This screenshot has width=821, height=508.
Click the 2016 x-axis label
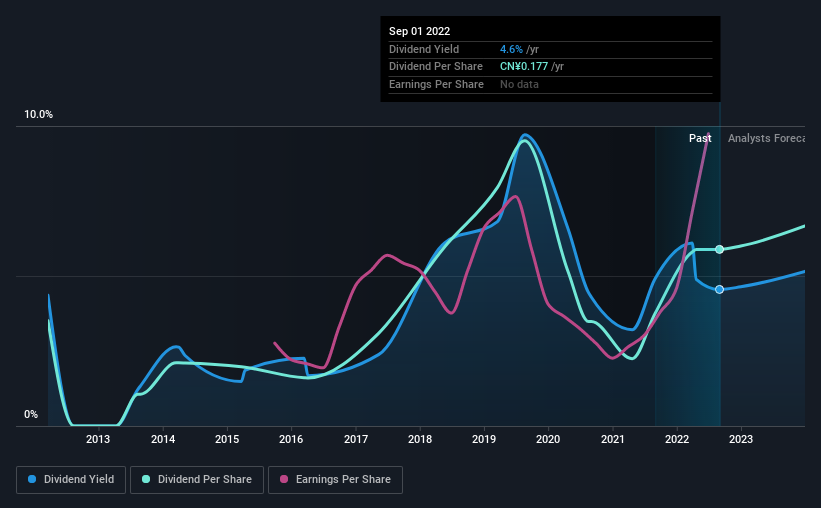coord(291,439)
